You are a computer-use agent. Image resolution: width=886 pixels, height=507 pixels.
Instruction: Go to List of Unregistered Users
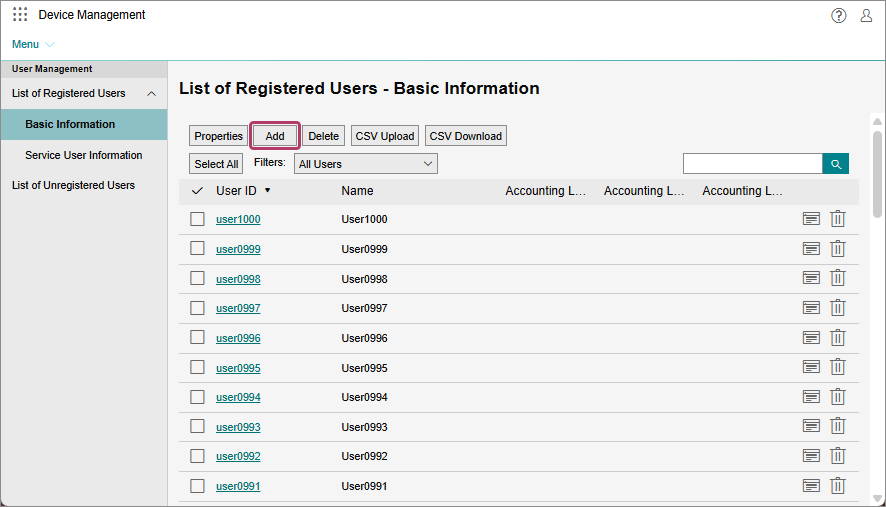(73, 185)
